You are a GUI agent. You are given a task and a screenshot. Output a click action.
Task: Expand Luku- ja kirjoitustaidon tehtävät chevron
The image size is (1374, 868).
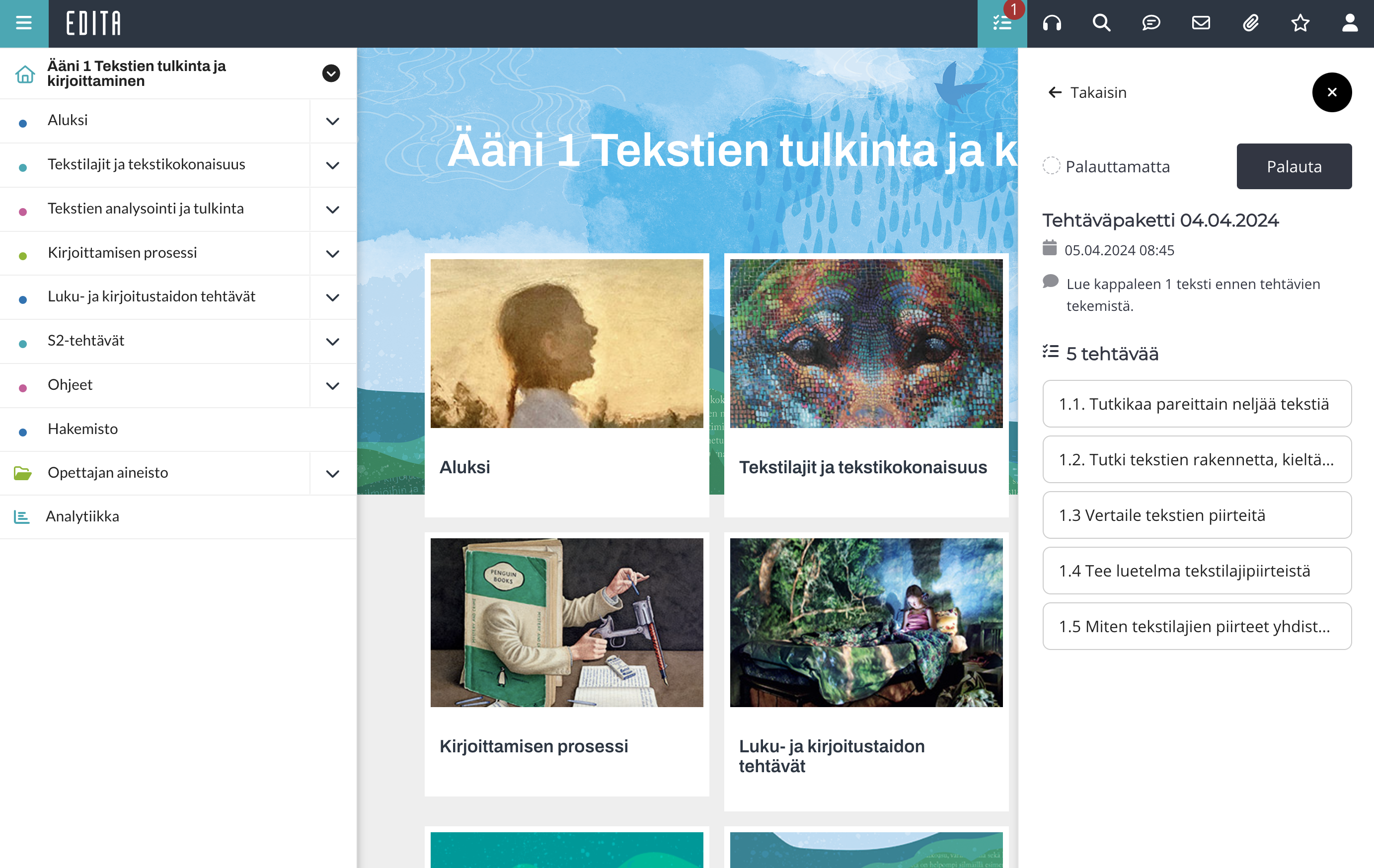point(333,297)
